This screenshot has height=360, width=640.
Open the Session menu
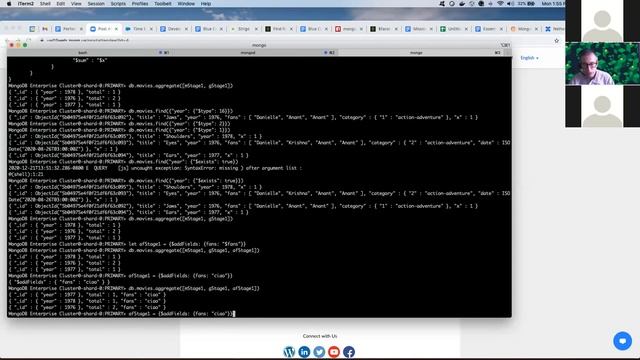click(x=96, y=4)
